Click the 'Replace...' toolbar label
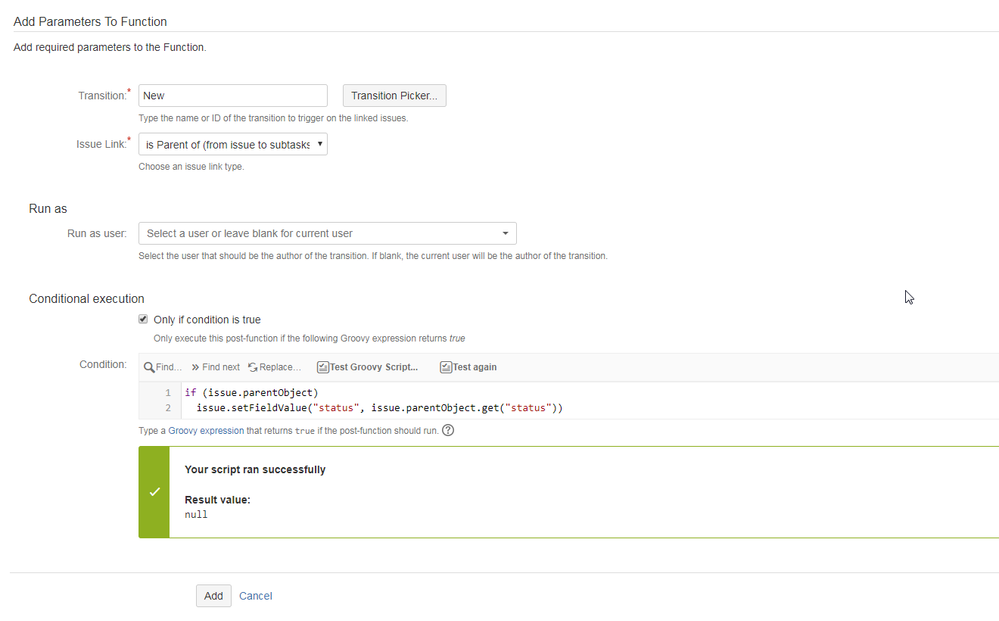 [280, 367]
